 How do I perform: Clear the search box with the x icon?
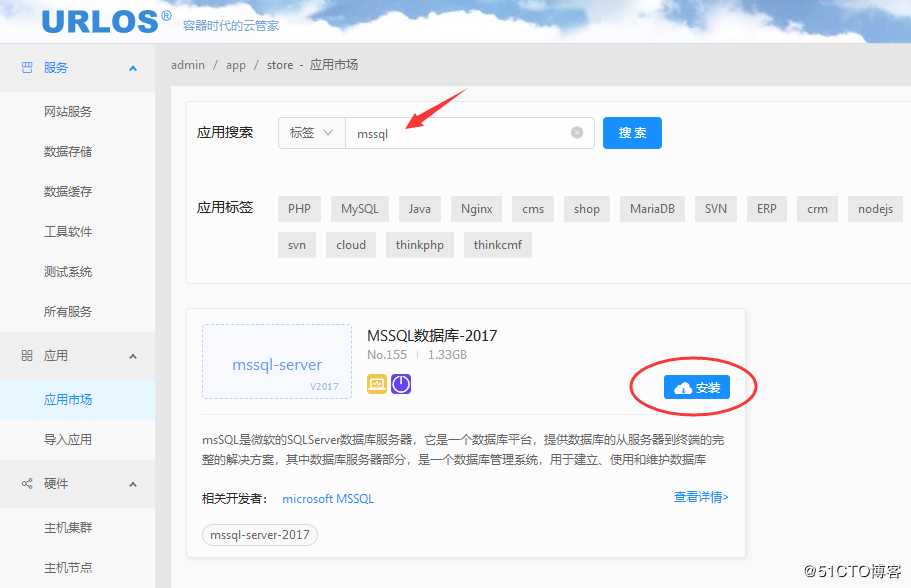coord(577,132)
